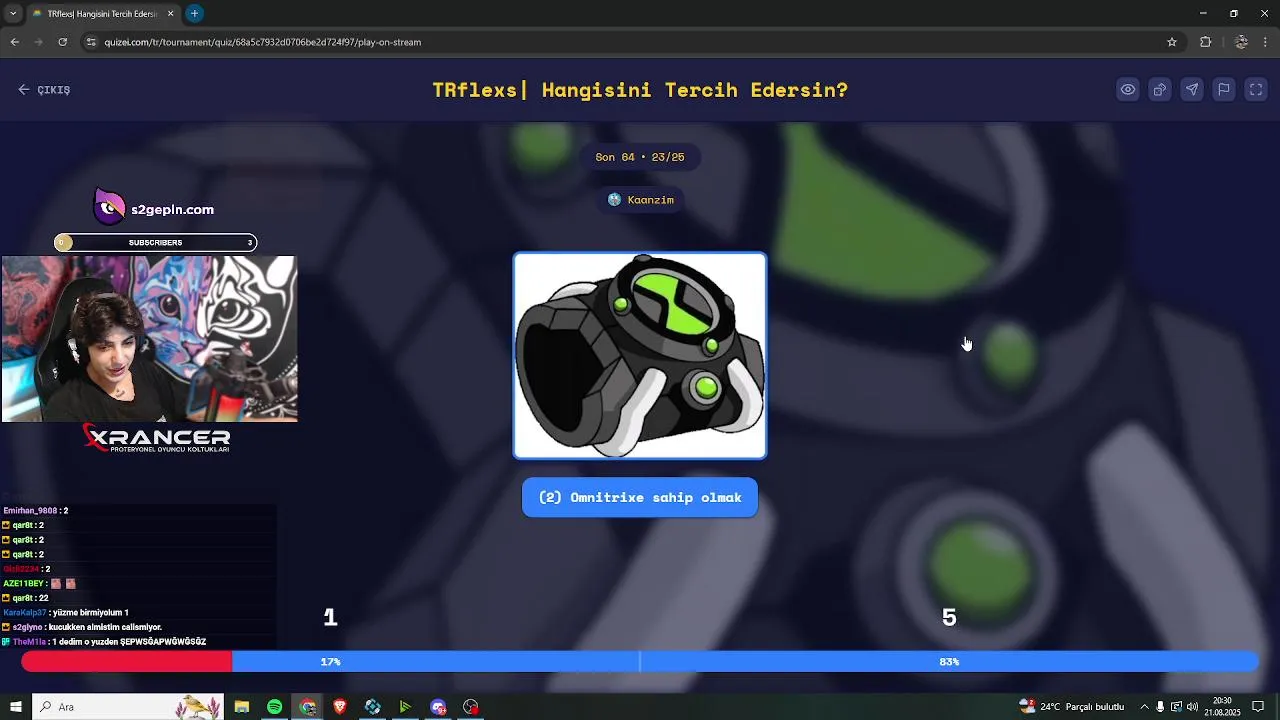Toggle the quiz fullscreen icon

tap(1256, 90)
